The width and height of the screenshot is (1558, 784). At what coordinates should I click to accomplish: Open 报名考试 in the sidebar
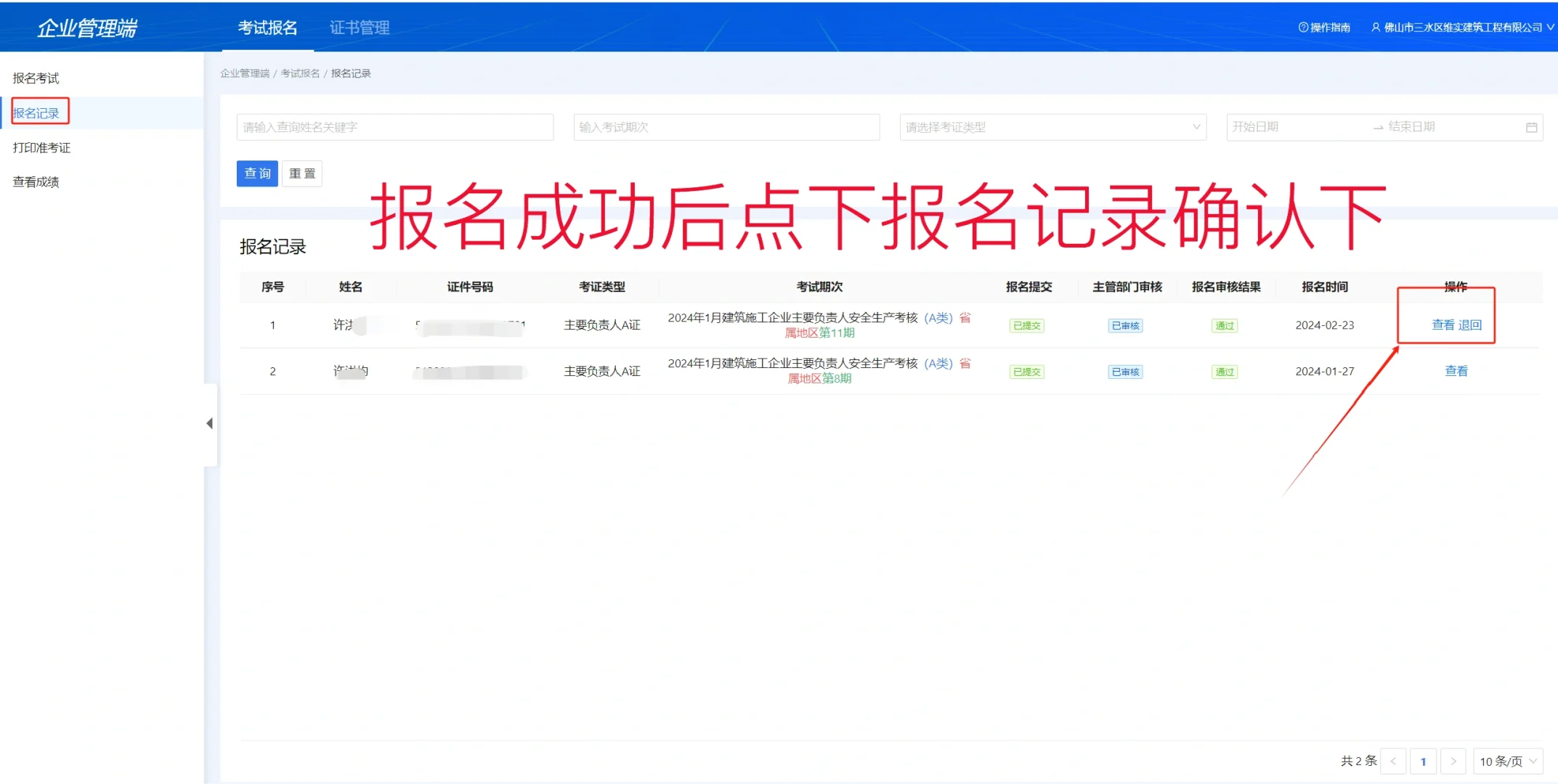pos(36,78)
